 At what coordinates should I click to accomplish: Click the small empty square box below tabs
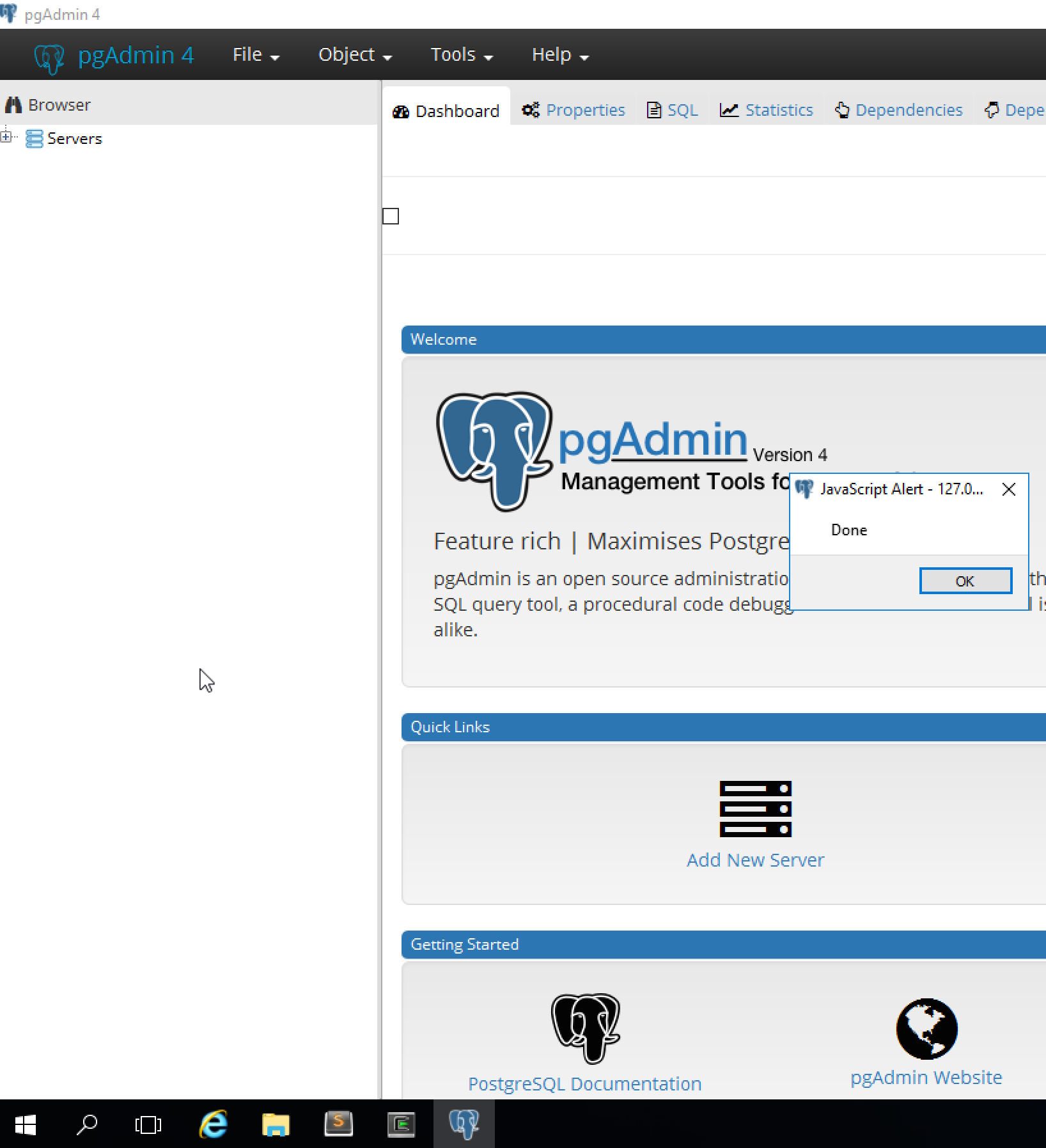click(x=391, y=216)
